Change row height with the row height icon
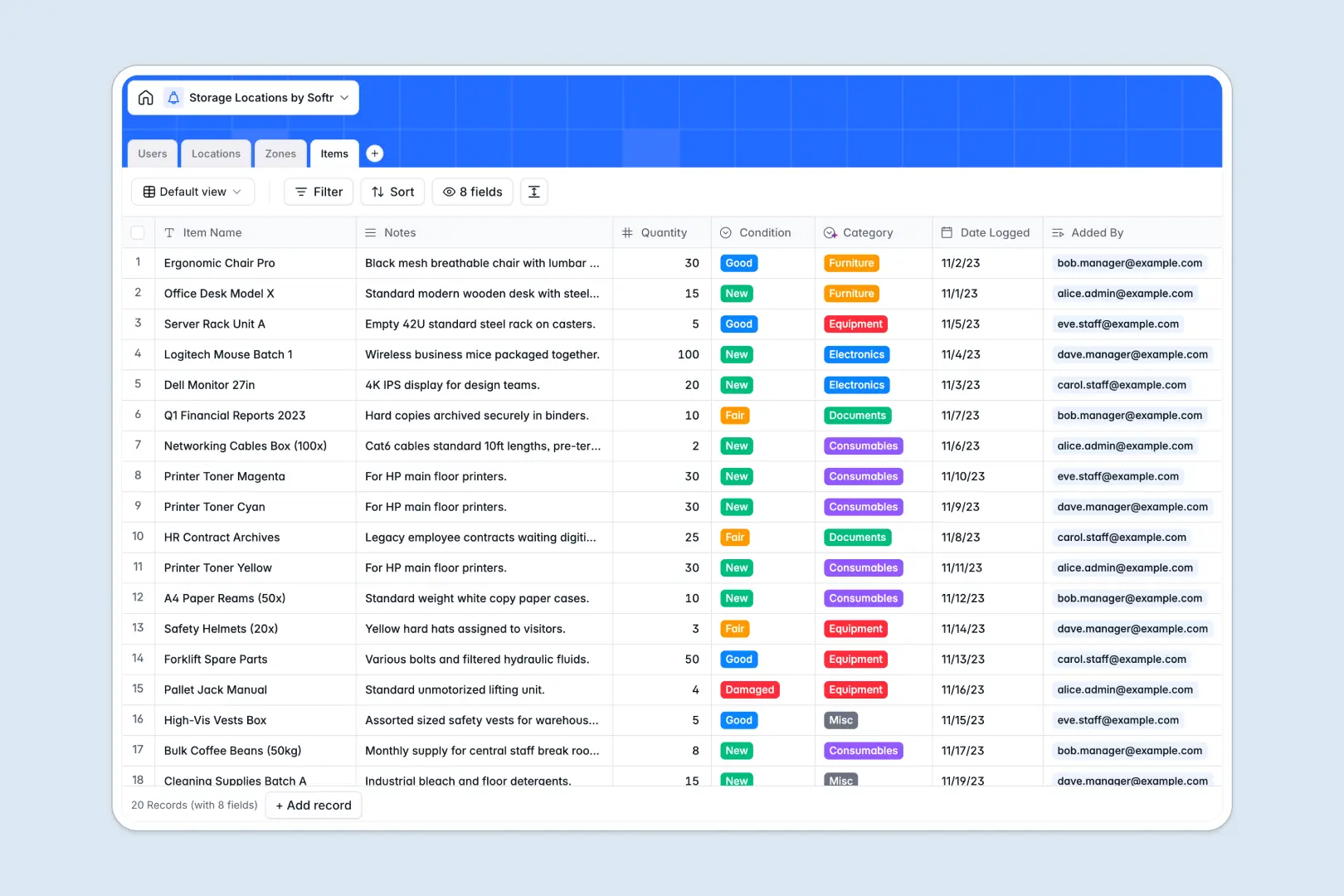Screen dimensions: 1344x896 (534, 192)
